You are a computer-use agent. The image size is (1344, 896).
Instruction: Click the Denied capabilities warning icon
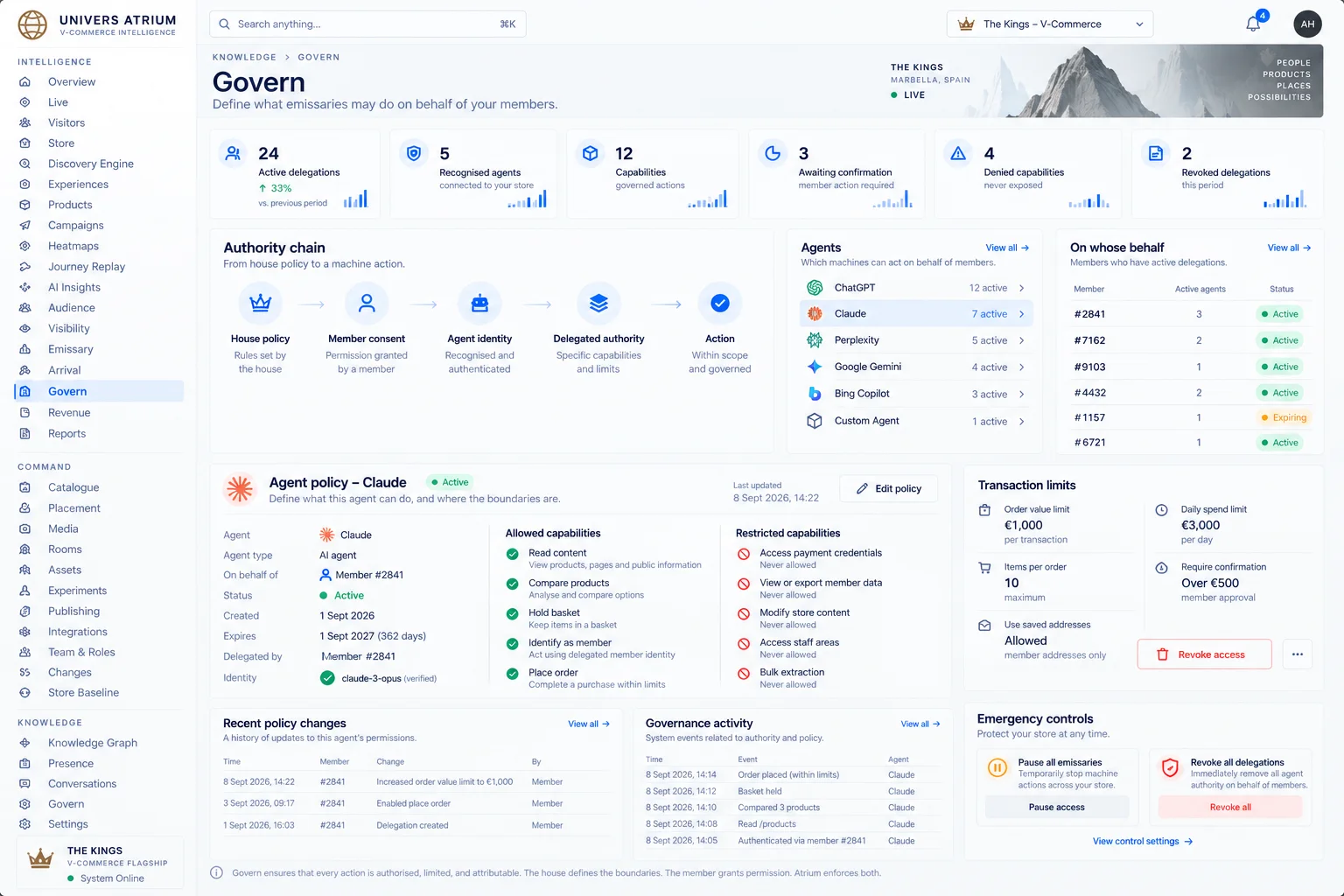pos(958,153)
